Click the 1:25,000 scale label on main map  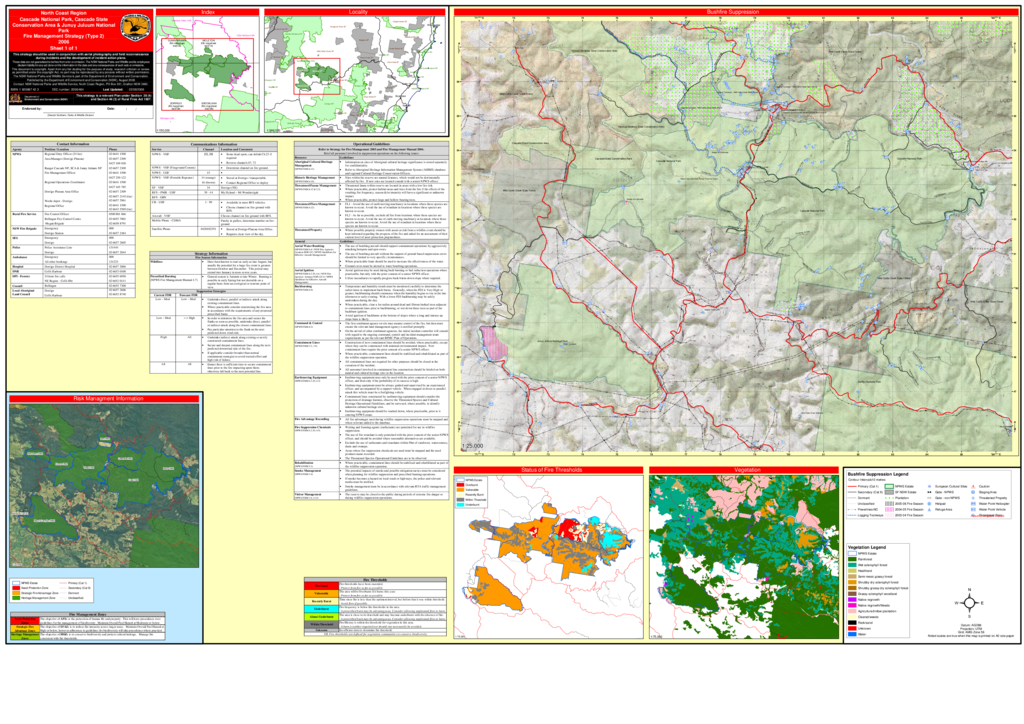472,446
